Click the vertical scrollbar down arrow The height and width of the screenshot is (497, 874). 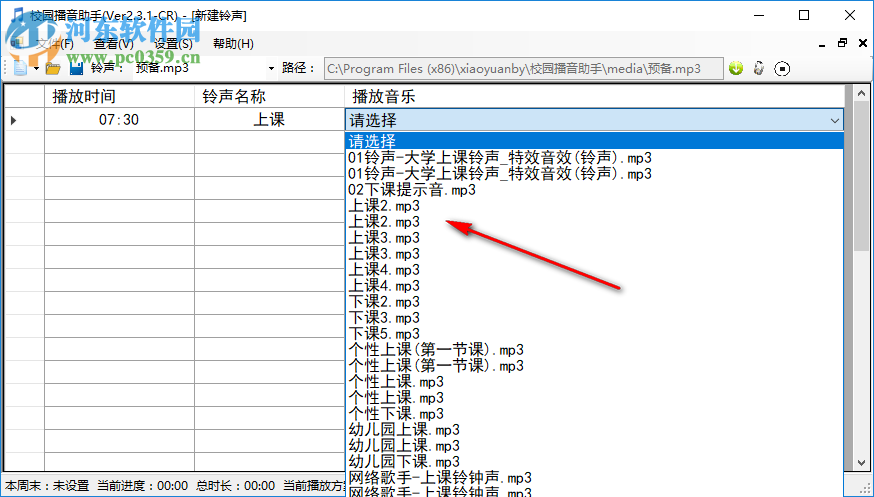[x=861, y=463]
